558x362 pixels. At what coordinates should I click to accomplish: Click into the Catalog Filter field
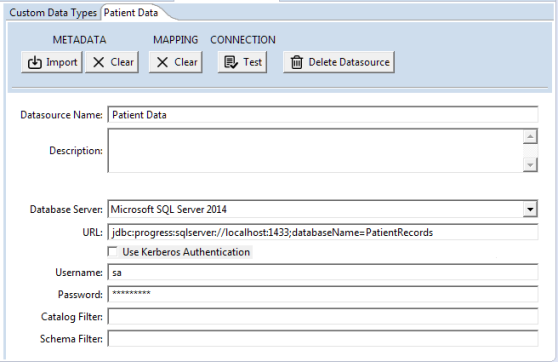[x=323, y=316]
